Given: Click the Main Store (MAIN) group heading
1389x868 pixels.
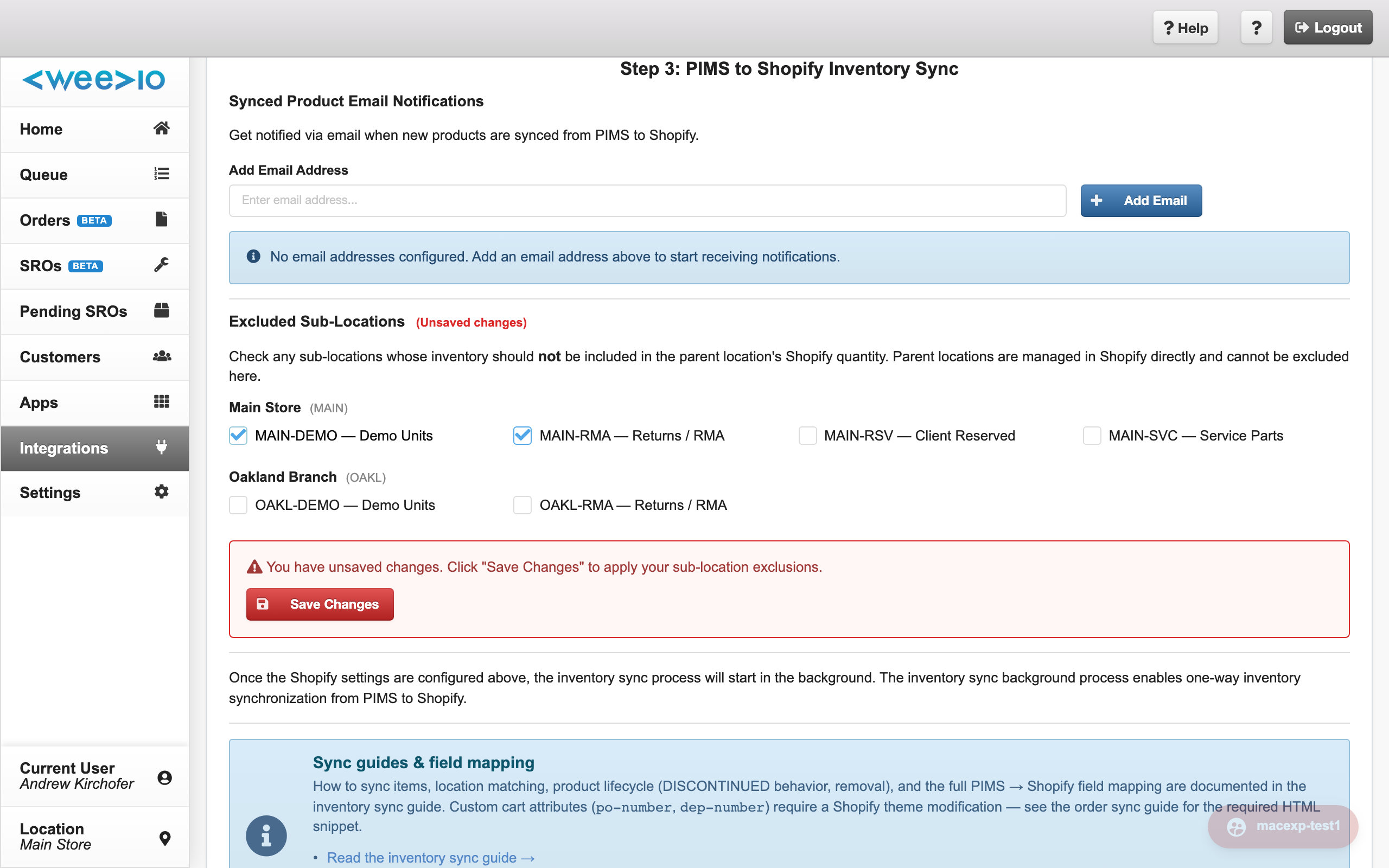Looking at the screenshot, I should click(x=288, y=407).
